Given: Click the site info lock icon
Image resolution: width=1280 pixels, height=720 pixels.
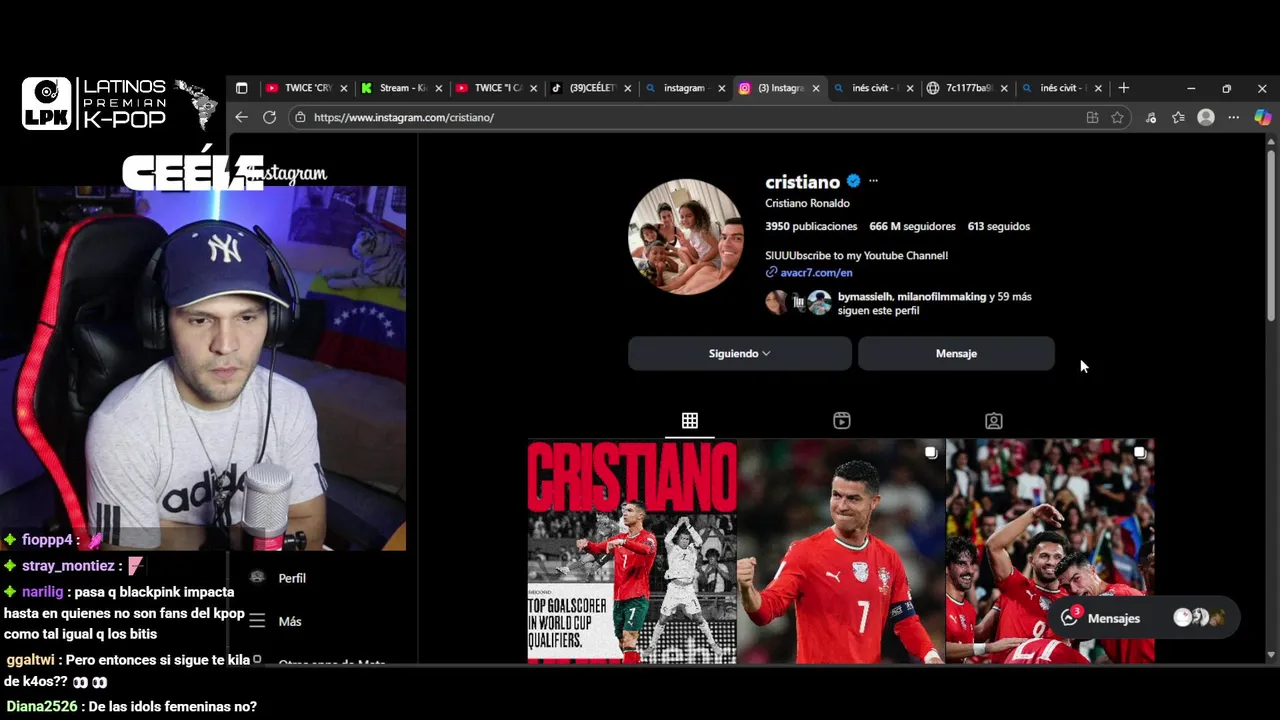Looking at the screenshot, I should click(x=300, y=117).
